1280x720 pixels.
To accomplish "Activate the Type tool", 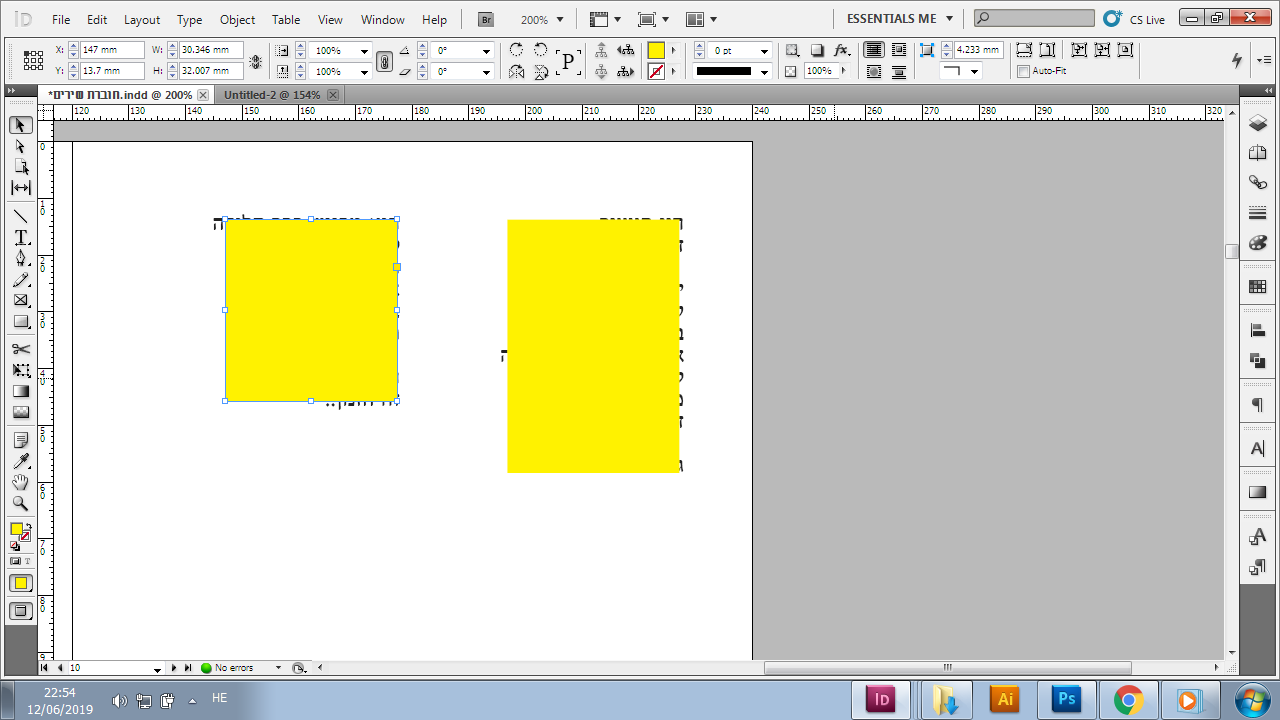I will 20,237.
